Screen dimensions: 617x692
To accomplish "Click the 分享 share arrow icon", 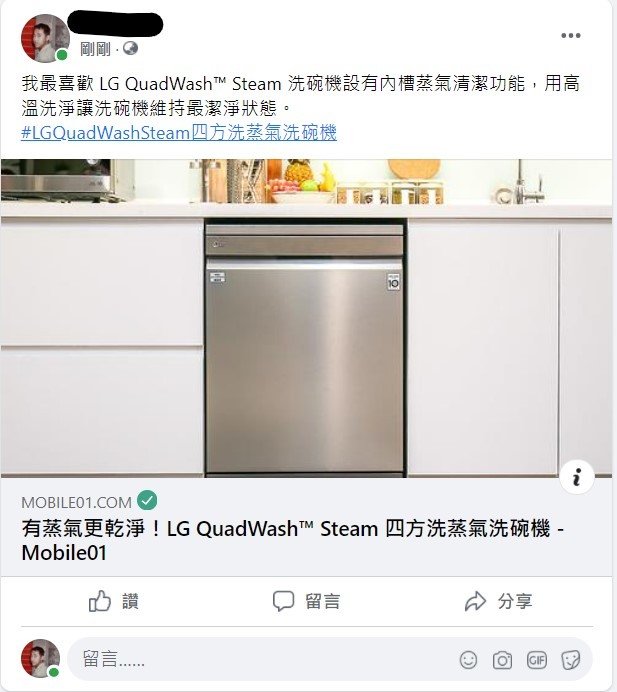I will pos(475,601).
